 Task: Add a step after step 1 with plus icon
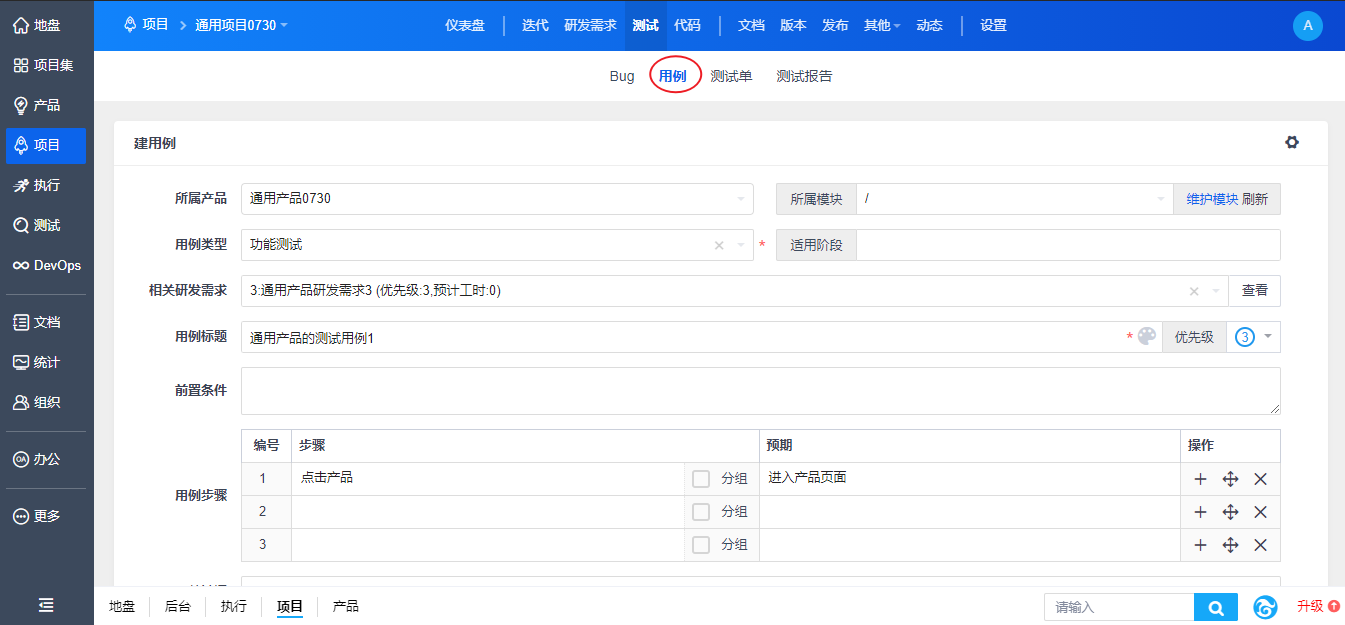(1200, 479)
